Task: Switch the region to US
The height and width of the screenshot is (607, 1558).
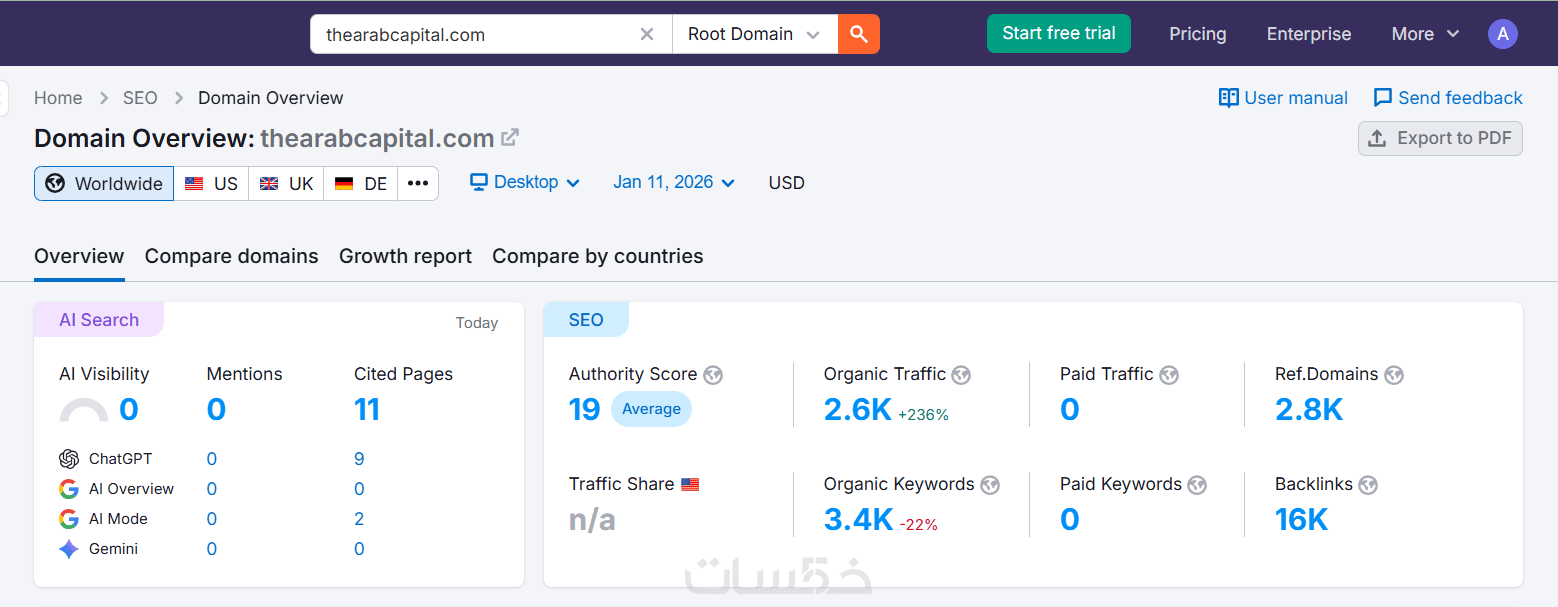Action: (x=212, y=183)
